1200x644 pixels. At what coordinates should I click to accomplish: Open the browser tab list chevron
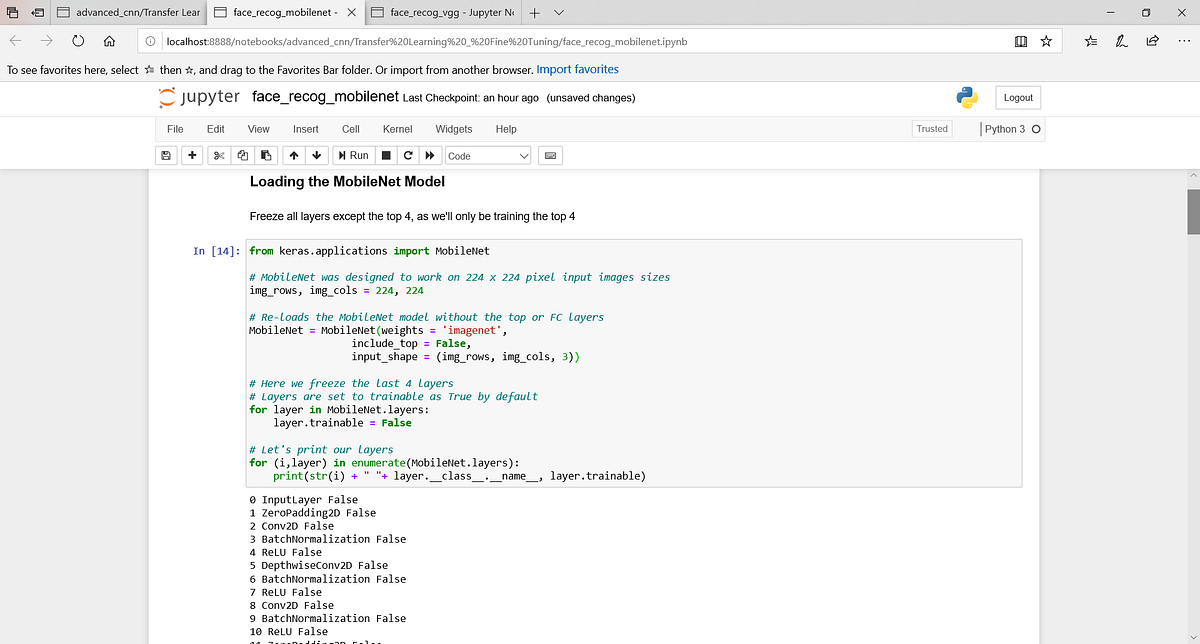coord(558,13)
